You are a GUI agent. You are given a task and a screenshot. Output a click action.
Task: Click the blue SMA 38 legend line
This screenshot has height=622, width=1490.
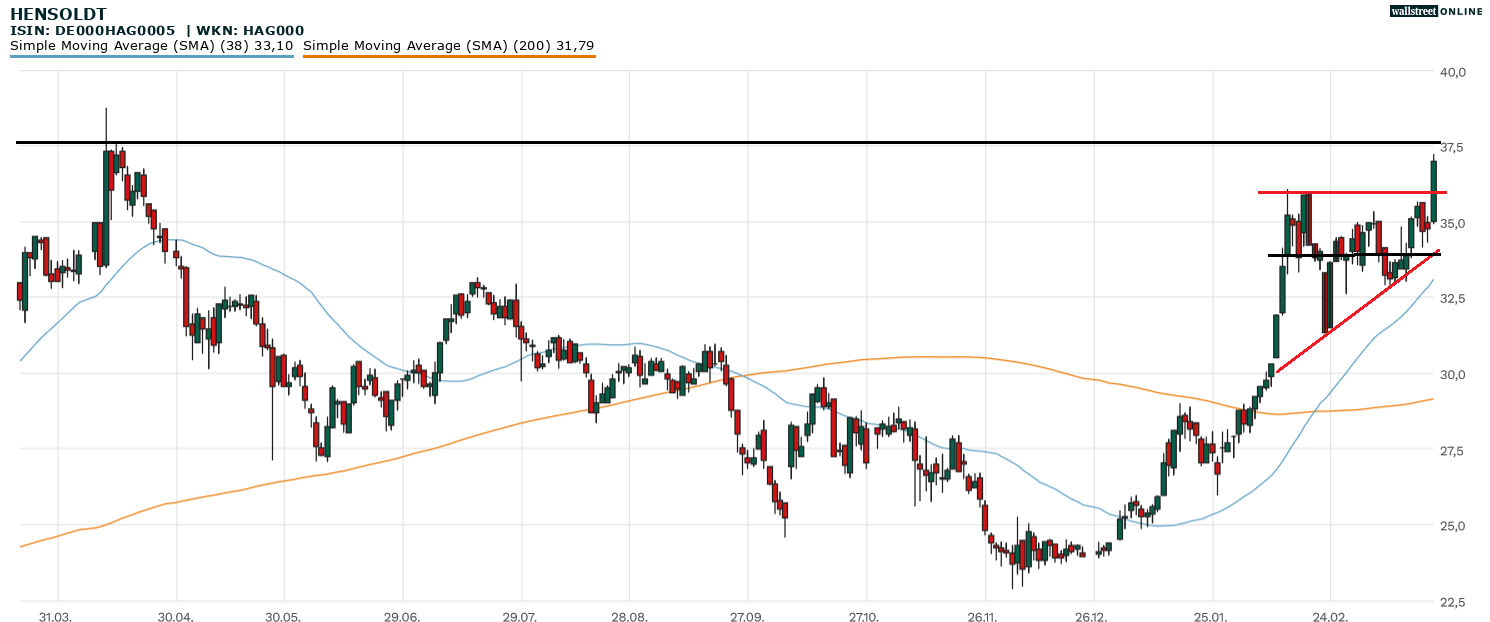pyautogui.click(x=151, y=56)
